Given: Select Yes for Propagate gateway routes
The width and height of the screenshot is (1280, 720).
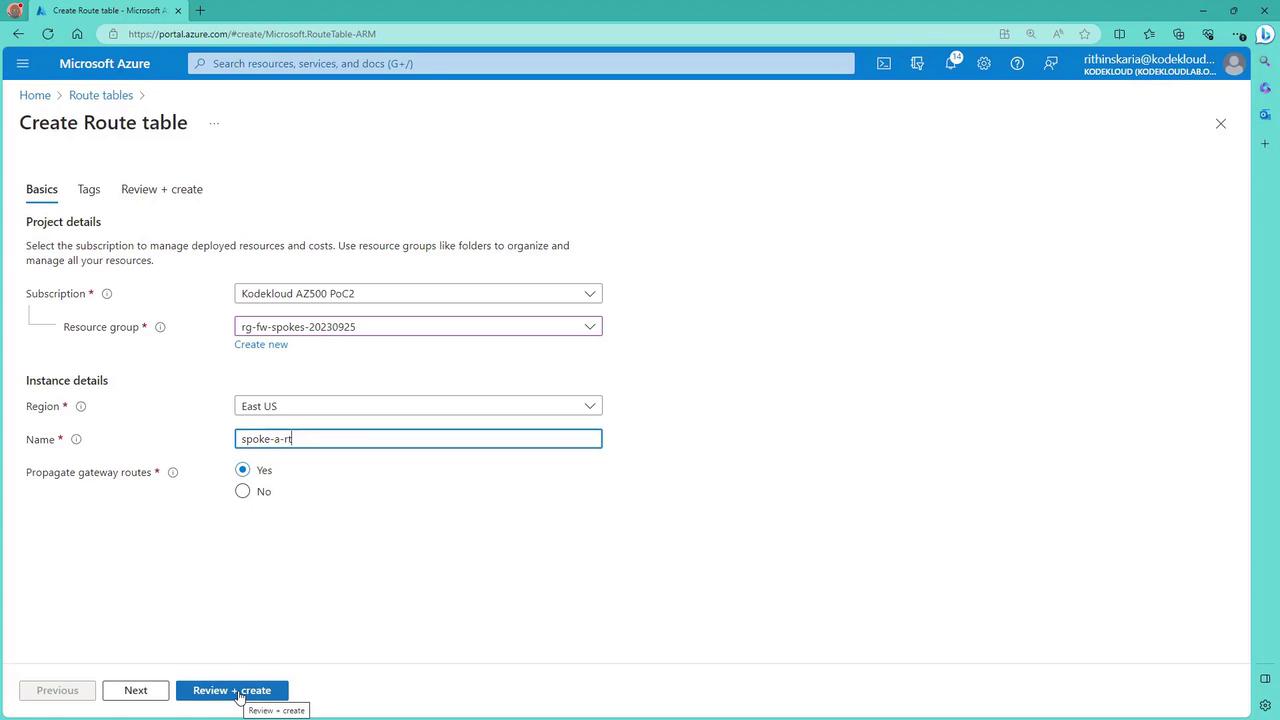Looking at the screenshot, I should (x=242, y=470).
